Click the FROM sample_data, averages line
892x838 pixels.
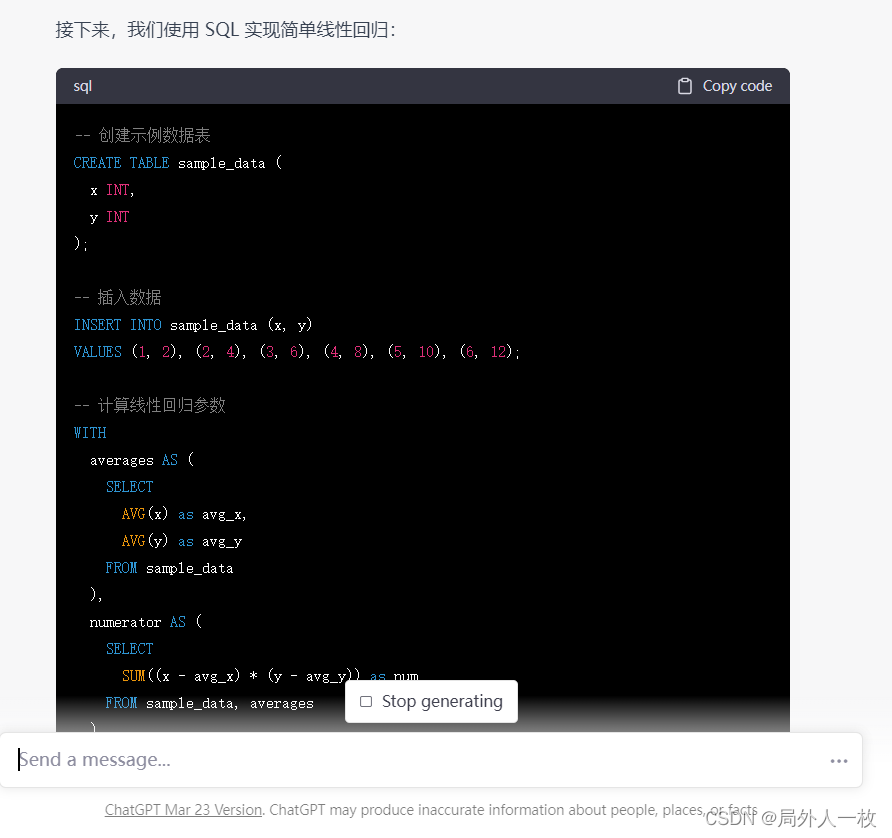click(209, 703)
